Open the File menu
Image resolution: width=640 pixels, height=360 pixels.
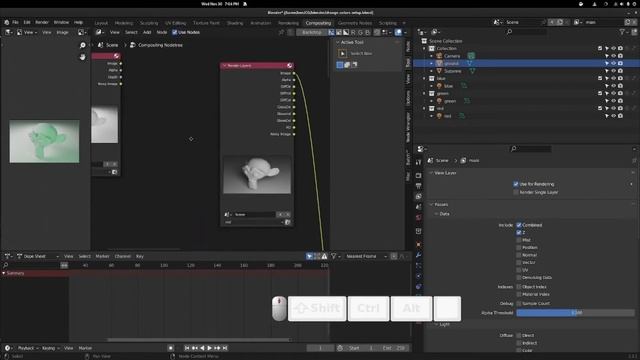coord(16,22)
